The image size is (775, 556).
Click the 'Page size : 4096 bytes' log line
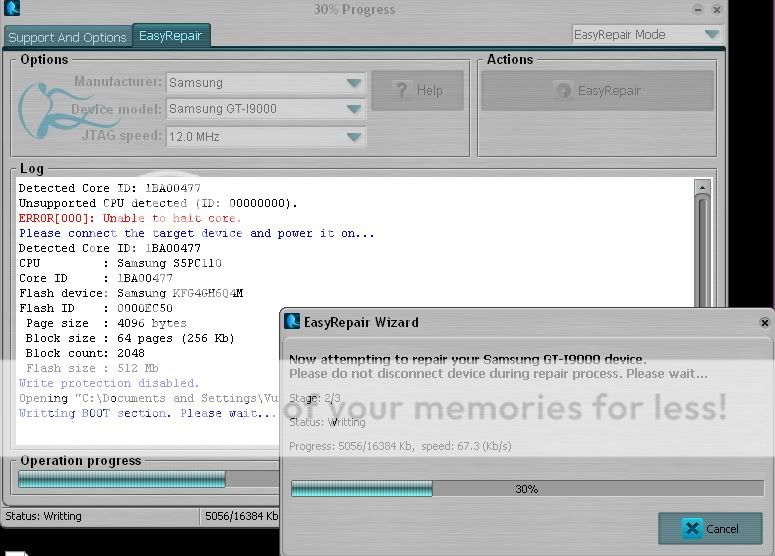click(106, 323)
